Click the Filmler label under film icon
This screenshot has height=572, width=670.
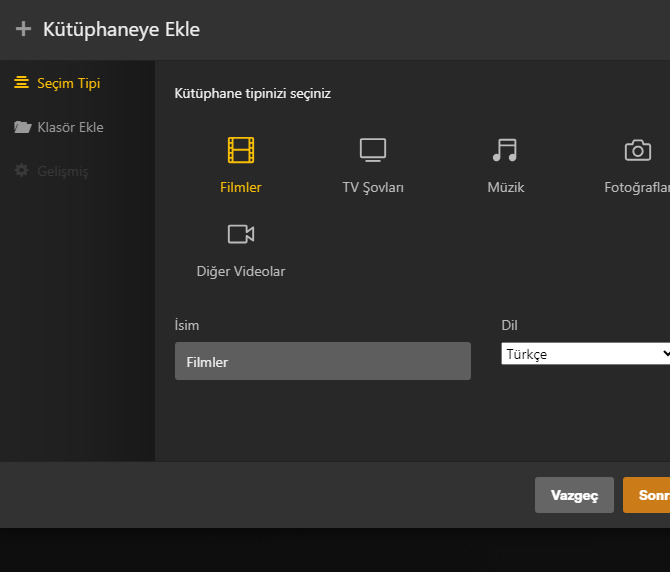[x=241, y=187]
